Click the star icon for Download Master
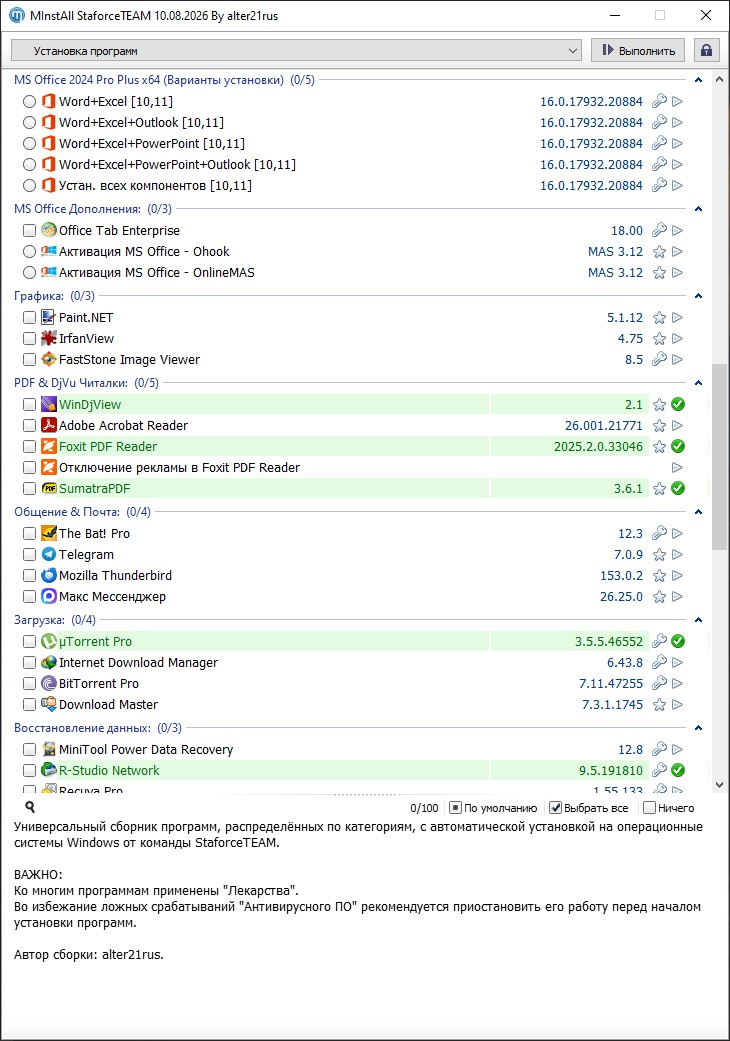 [659, 704]
